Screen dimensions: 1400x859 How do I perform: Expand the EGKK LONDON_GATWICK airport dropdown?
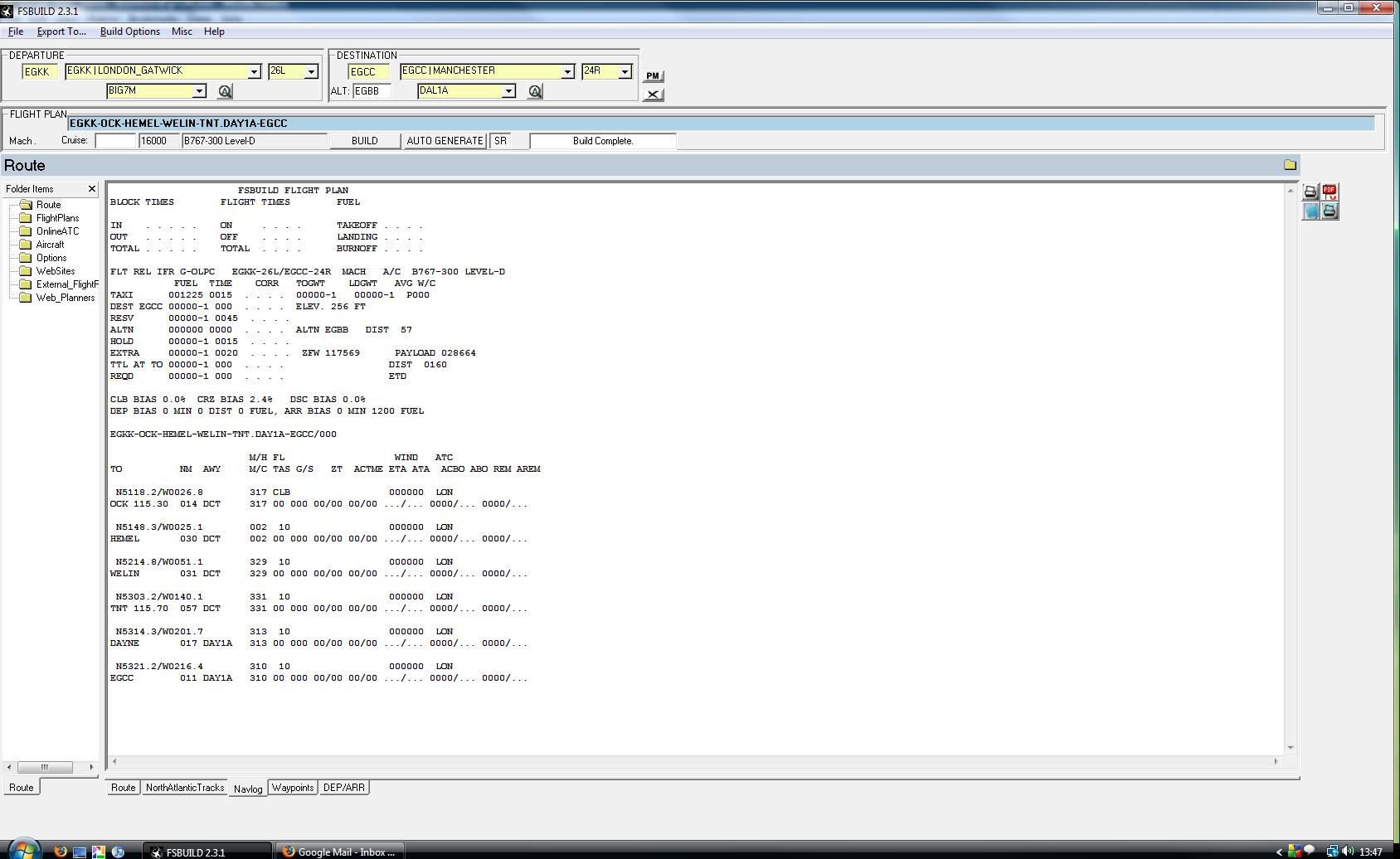254,71
